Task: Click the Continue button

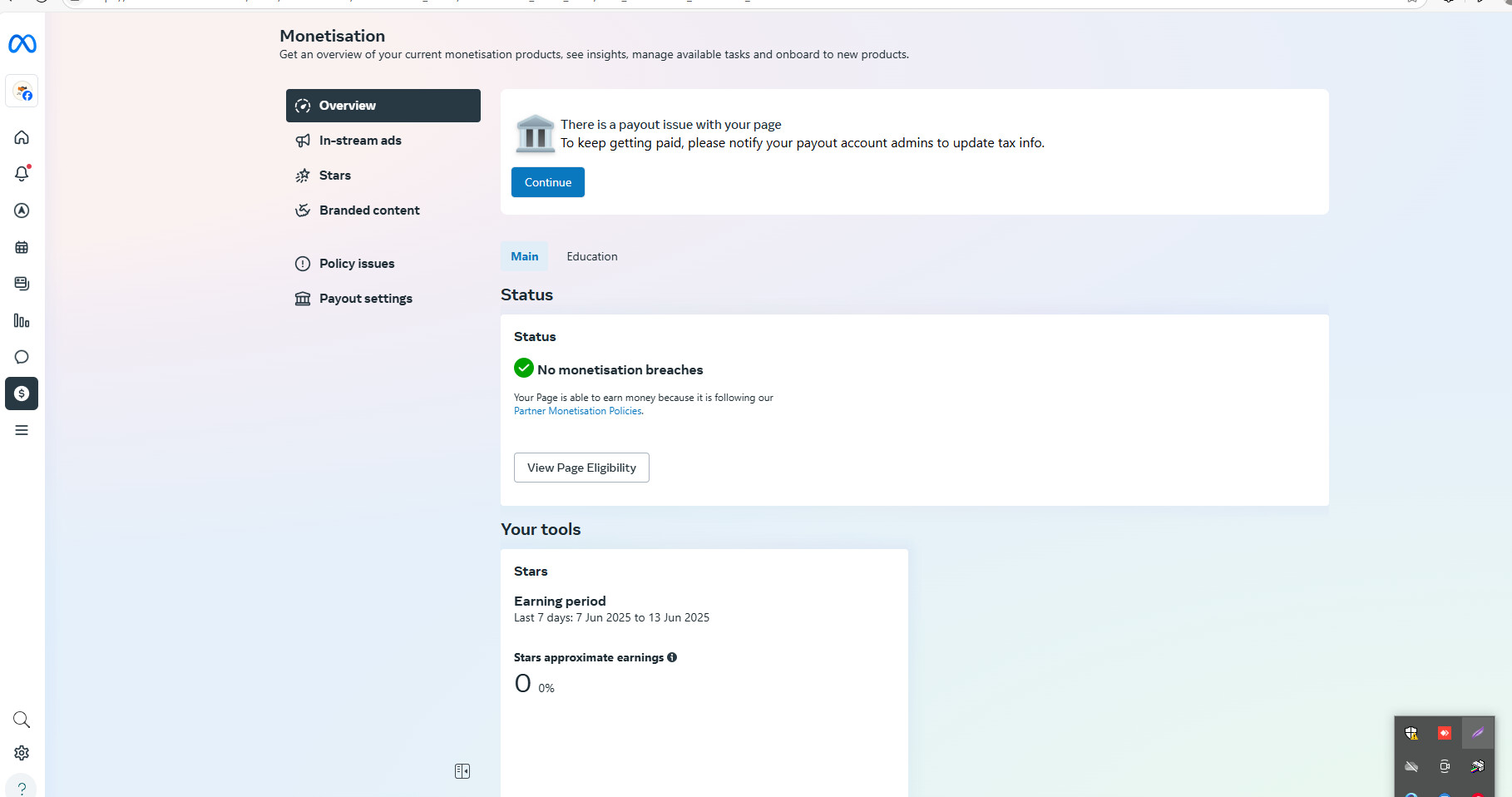Action: pos(548,182)
